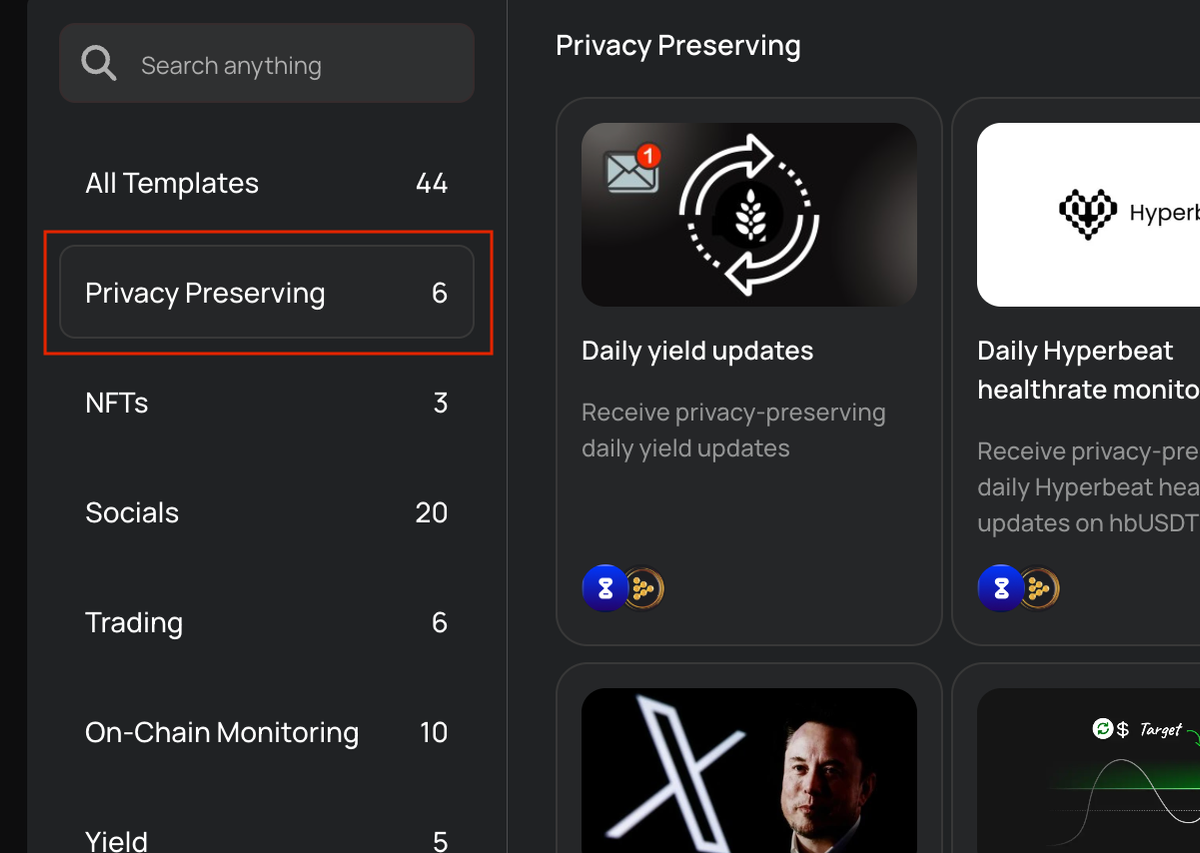This screenshot has height=853, width=1200.
Task: Click the circular arrows wheat icon
Action: 749,215
